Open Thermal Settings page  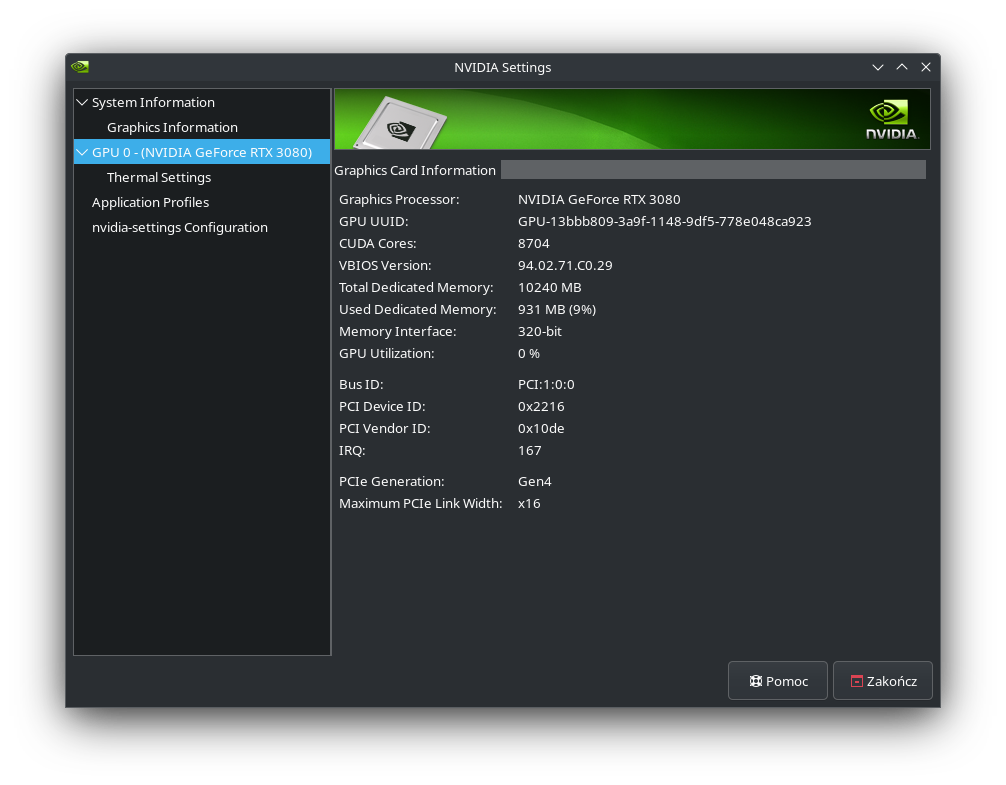[159, 177]
